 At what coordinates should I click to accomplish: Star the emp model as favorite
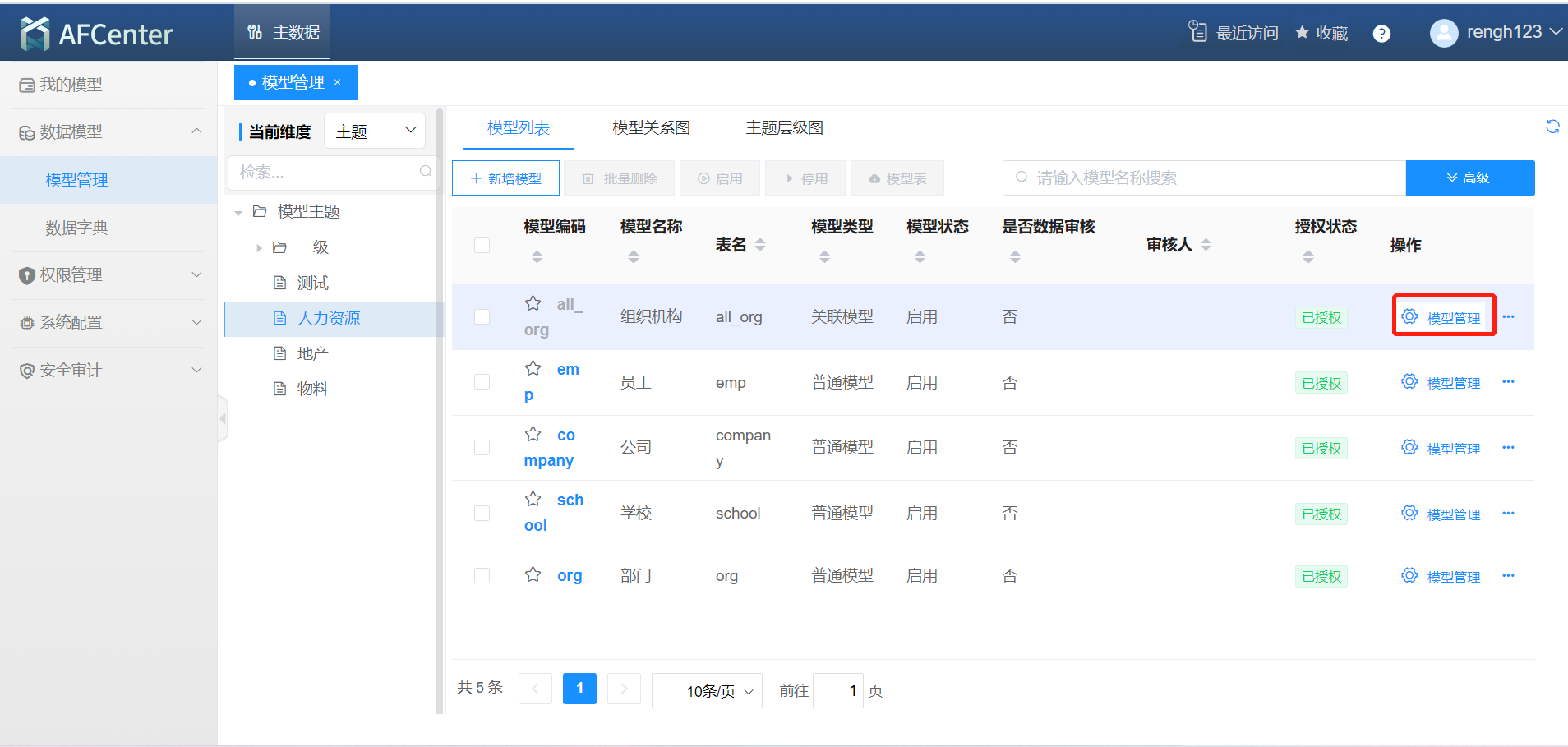(533, 368)
